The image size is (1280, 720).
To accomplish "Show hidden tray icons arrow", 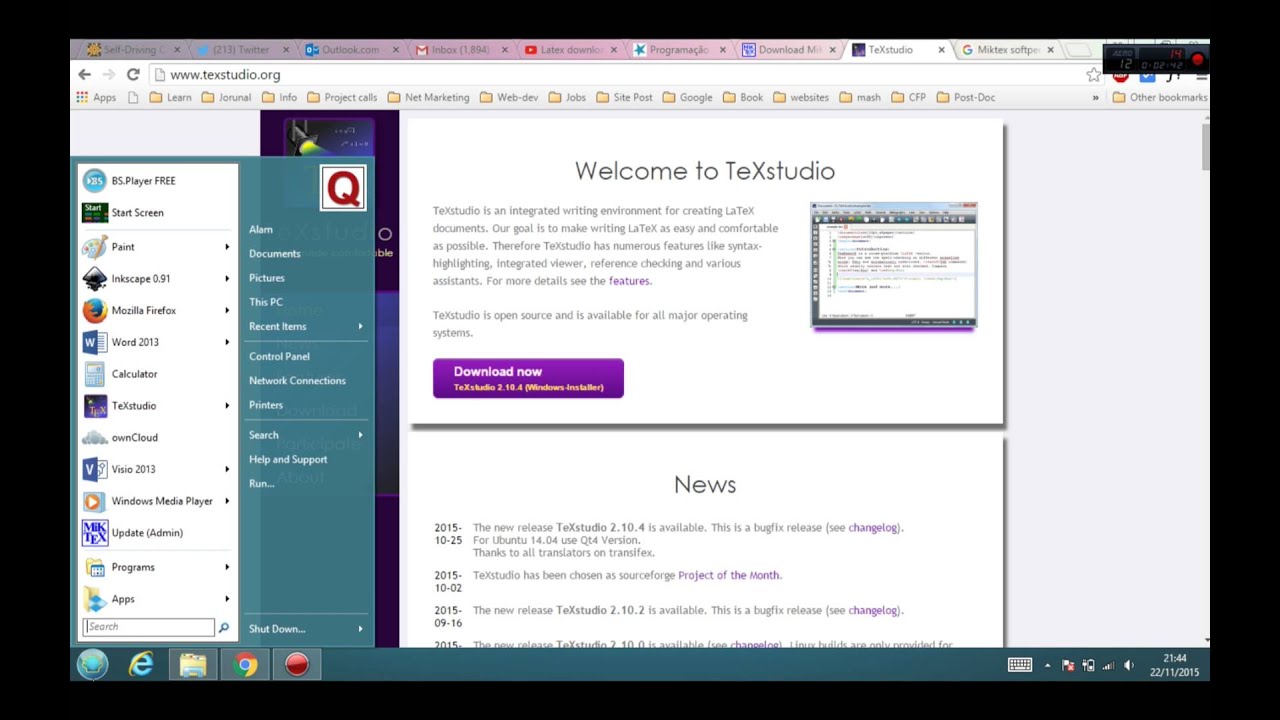I will pos(1047,666).
